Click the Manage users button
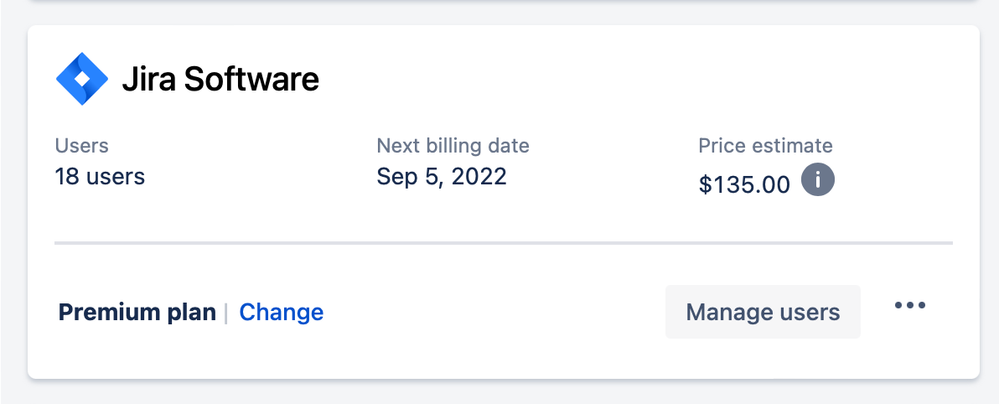Image resolution: width=999 pixels, height=404 pixels. [763, 312]
